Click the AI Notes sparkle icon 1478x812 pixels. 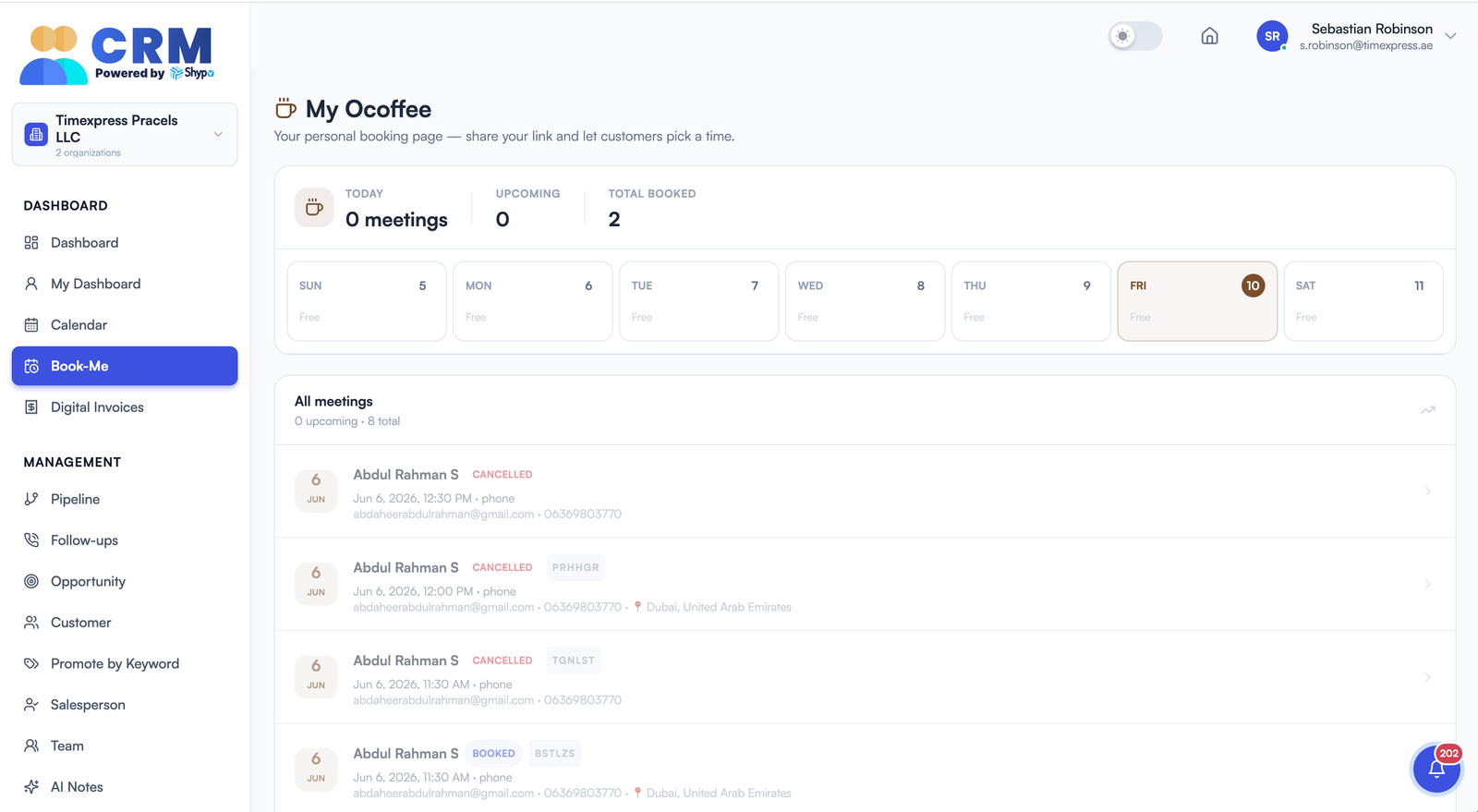pos(31,787)
